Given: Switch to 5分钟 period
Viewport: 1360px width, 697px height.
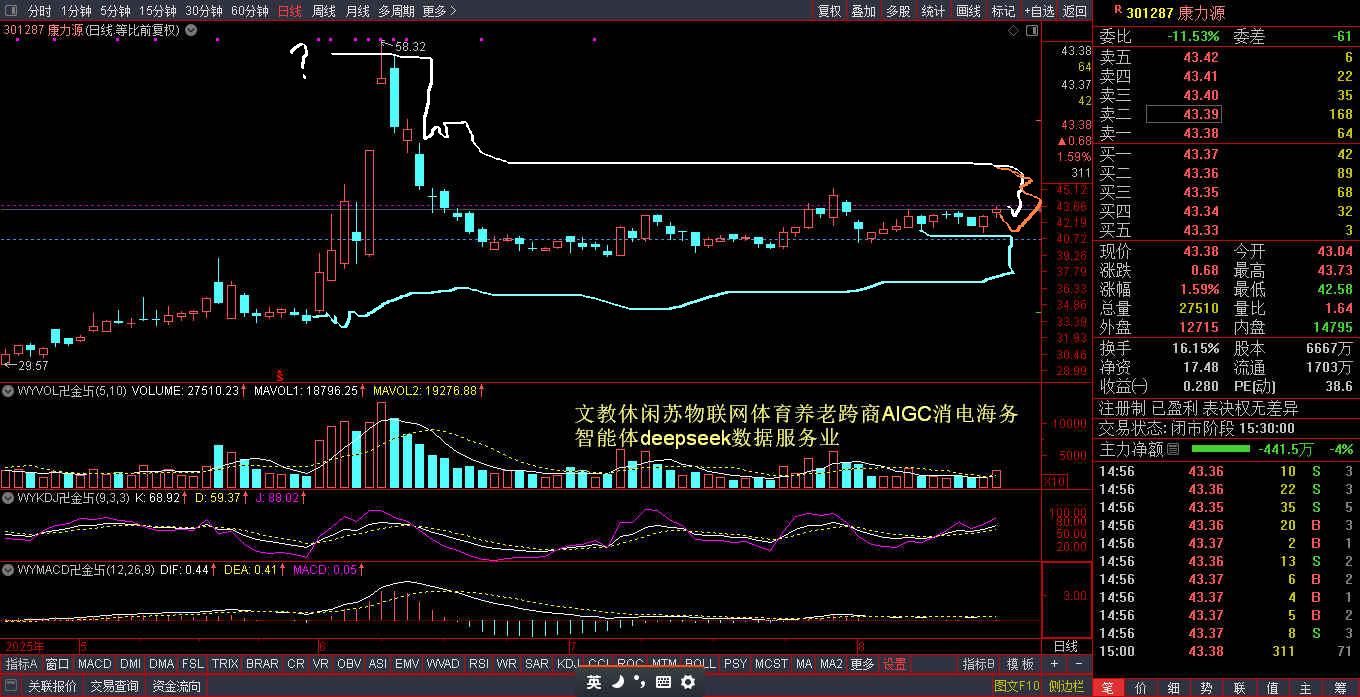Looking at the screenshot, I should click(x=115, y=11).
